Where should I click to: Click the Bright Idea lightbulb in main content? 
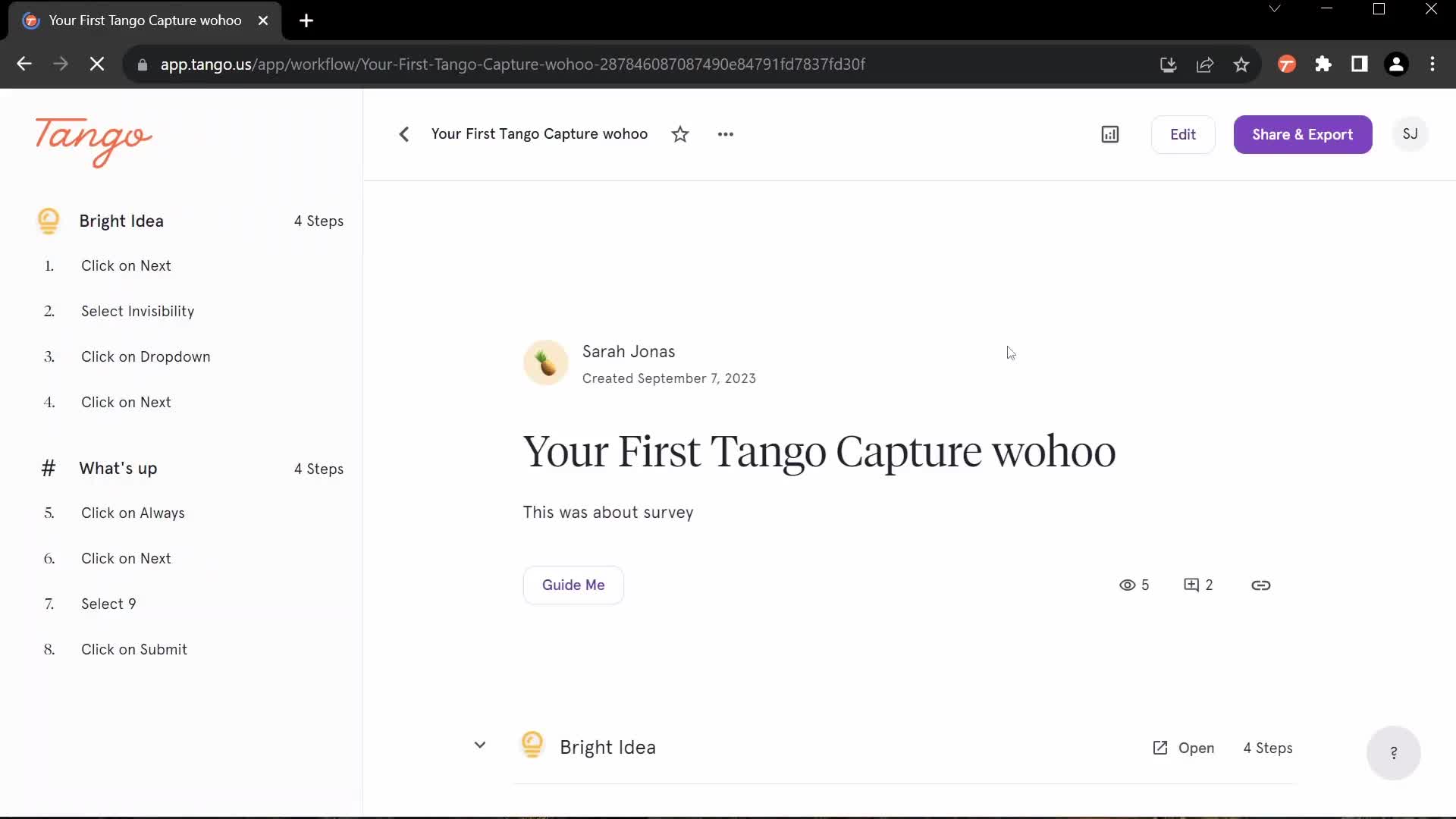532,745
